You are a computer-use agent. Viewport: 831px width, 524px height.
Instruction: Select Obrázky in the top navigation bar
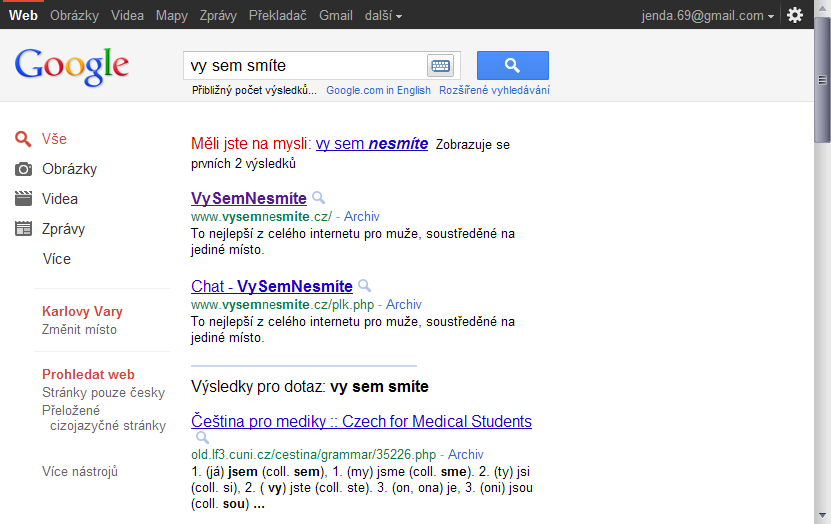tap(75, 15)
